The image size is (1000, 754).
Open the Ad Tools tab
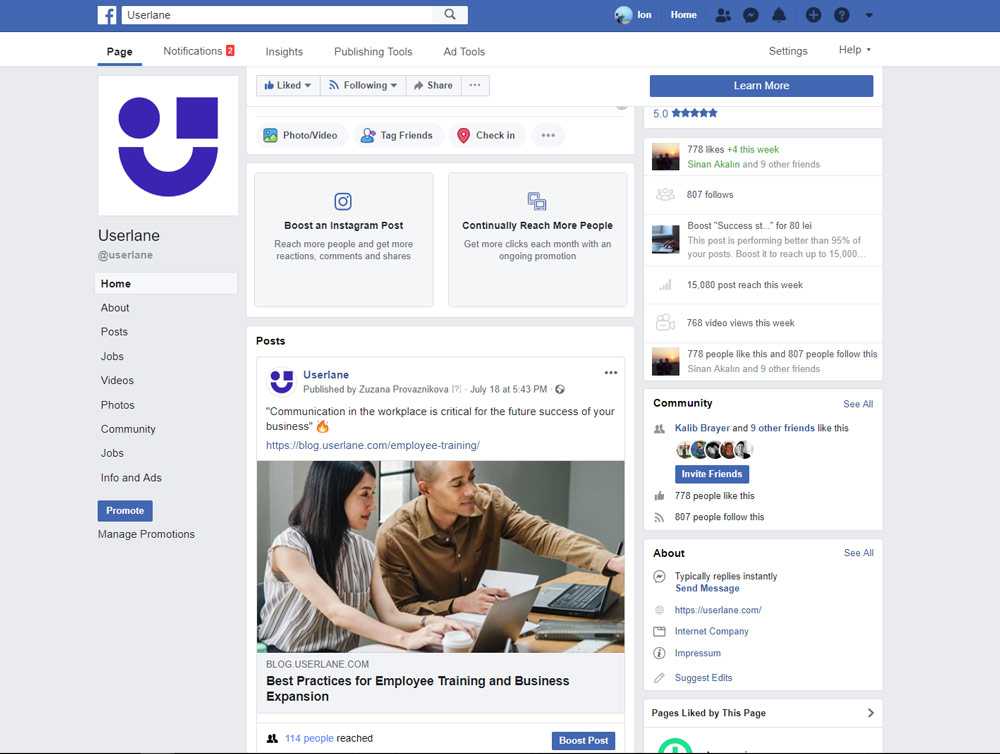[x=464, y=52]
